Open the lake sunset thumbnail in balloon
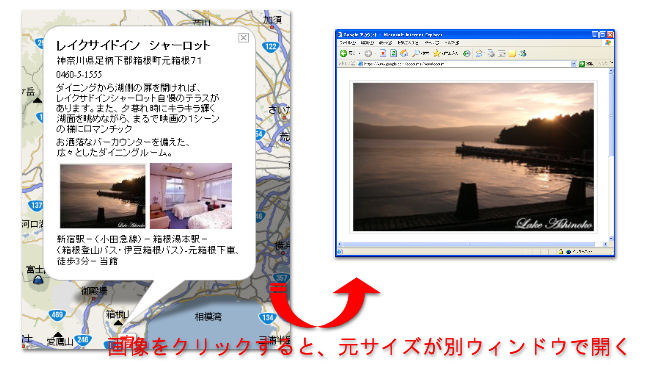This screenshot has width=650, height=365. tap(103, 196)
